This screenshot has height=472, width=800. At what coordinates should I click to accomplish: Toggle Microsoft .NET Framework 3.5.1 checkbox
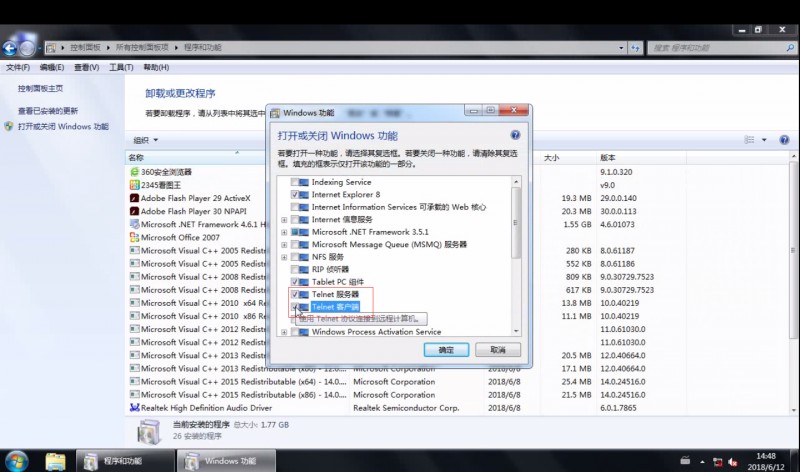pyautogui.click(x=295, y=232)
